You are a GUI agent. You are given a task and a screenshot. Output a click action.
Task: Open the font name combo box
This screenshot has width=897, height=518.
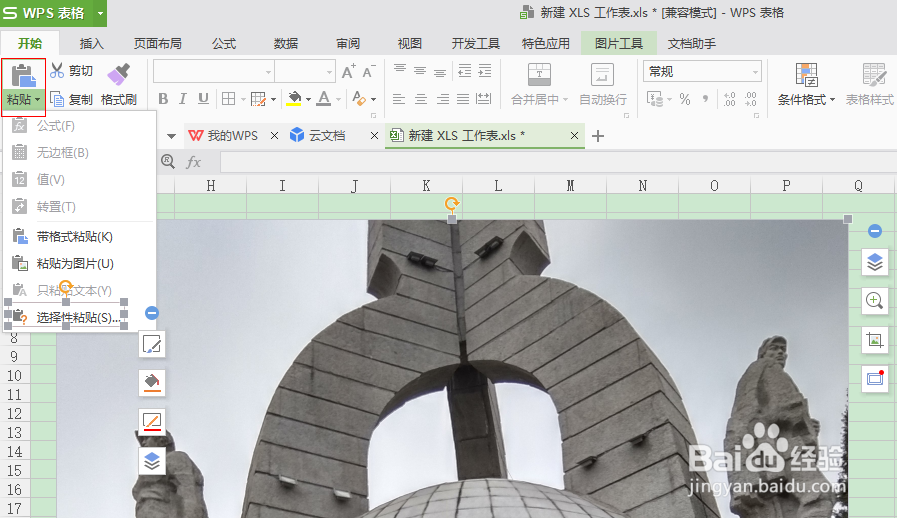213,72
